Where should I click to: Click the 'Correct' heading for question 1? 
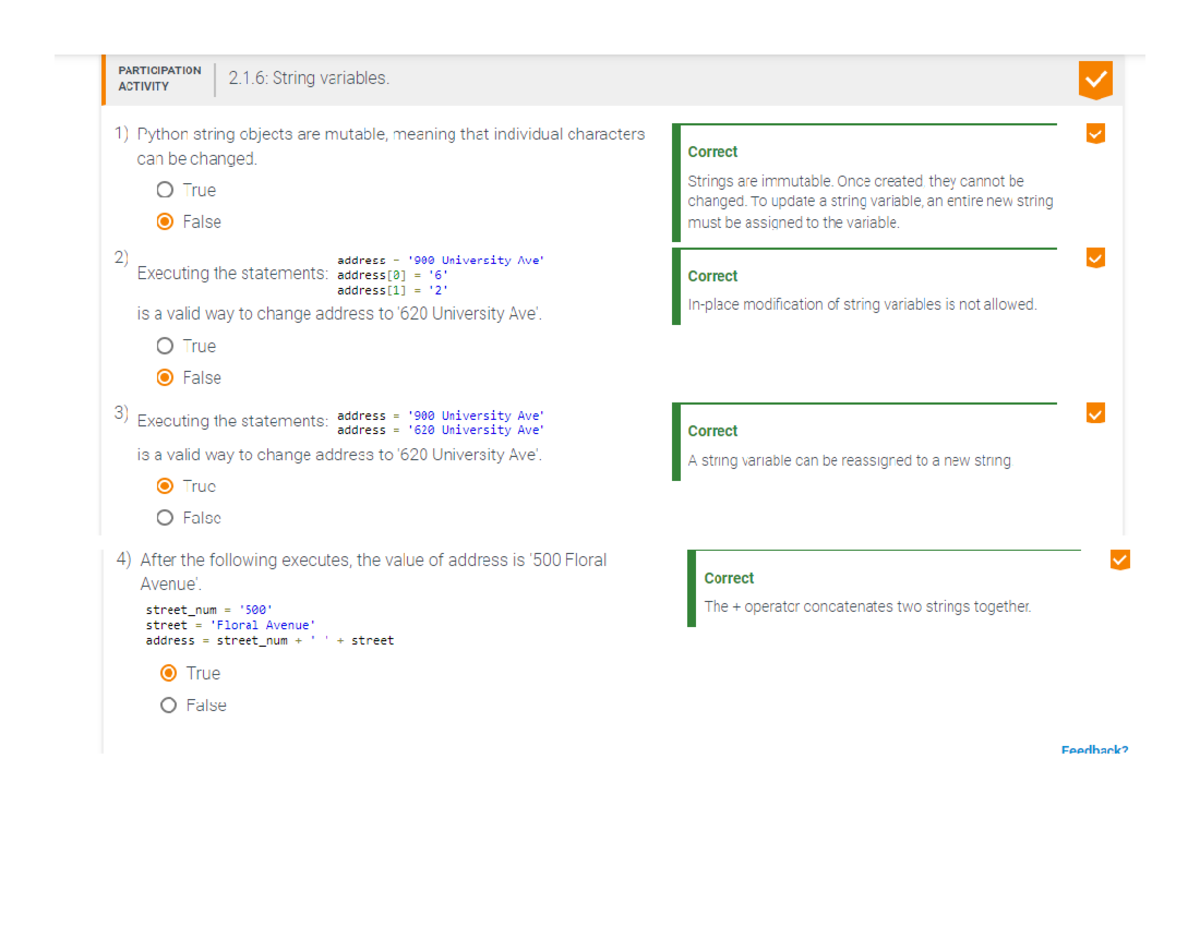tap(712, 152)
